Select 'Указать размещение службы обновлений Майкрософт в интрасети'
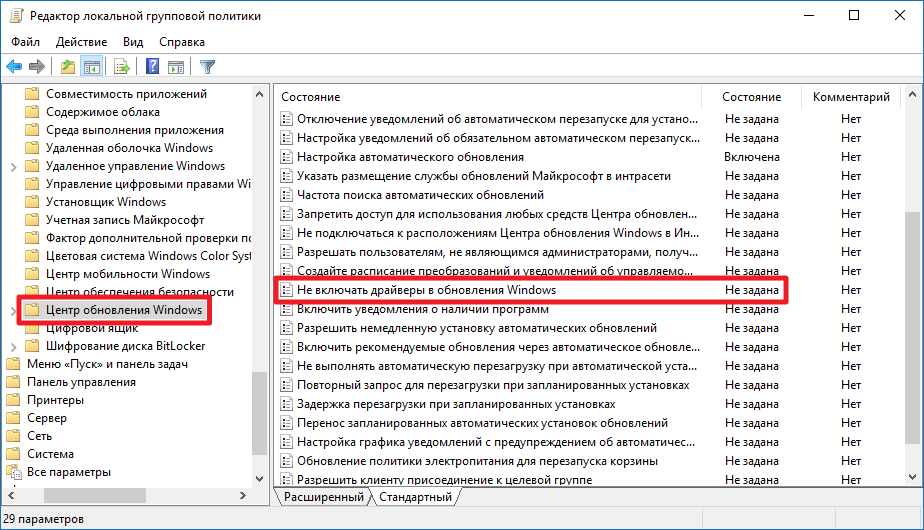The image size is (924, 530). [x=484, y=176]
